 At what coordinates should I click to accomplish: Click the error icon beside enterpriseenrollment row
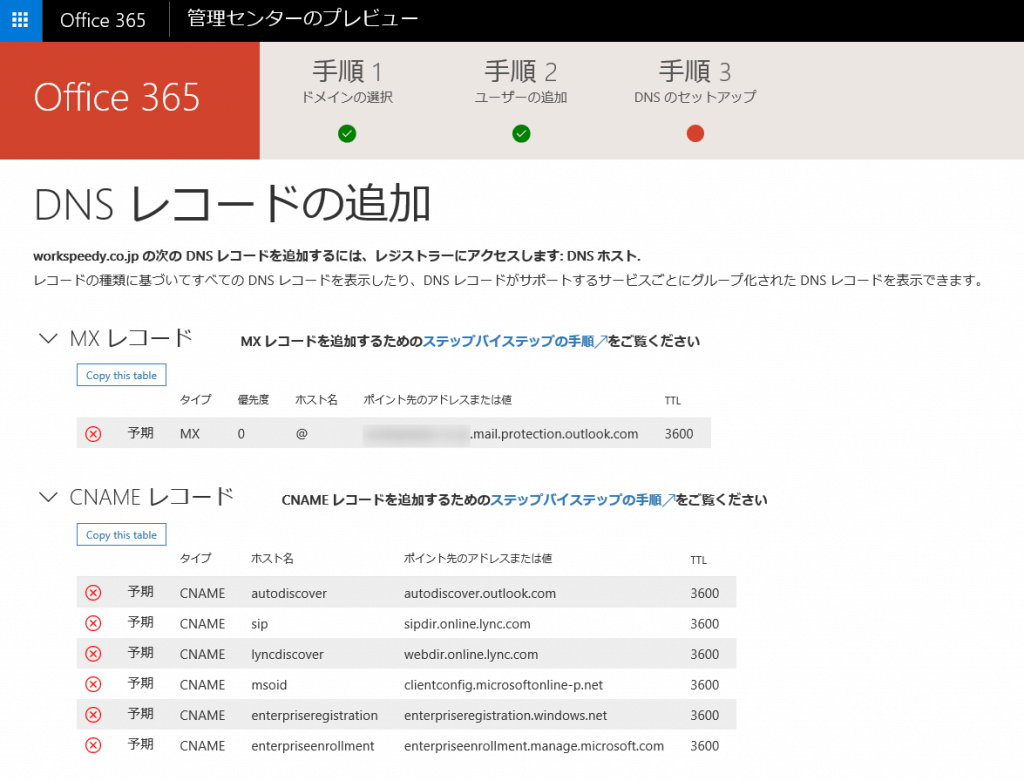(x=93, y=745)
